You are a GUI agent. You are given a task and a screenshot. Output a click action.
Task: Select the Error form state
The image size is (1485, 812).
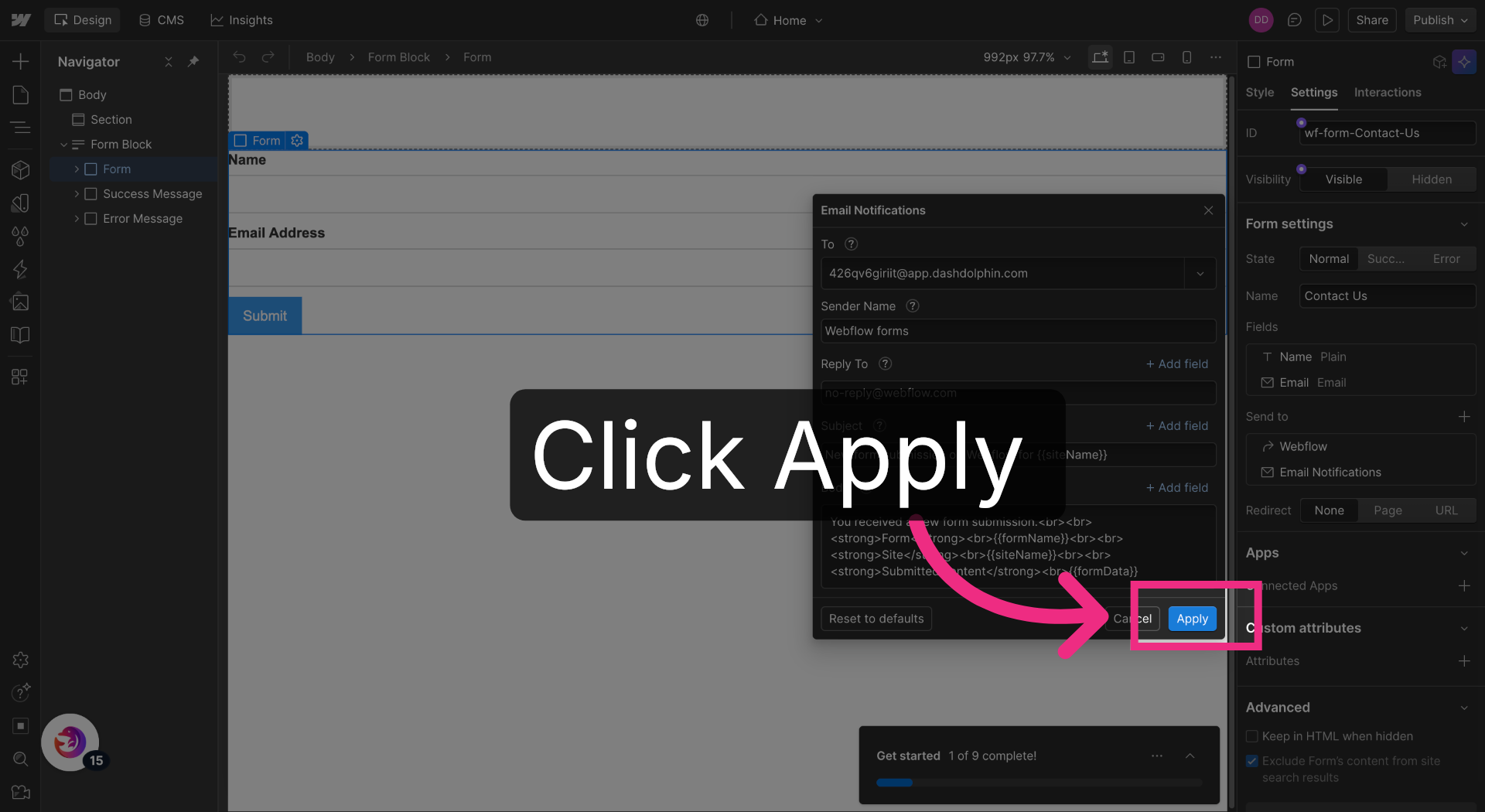(x=1446, y=259)
